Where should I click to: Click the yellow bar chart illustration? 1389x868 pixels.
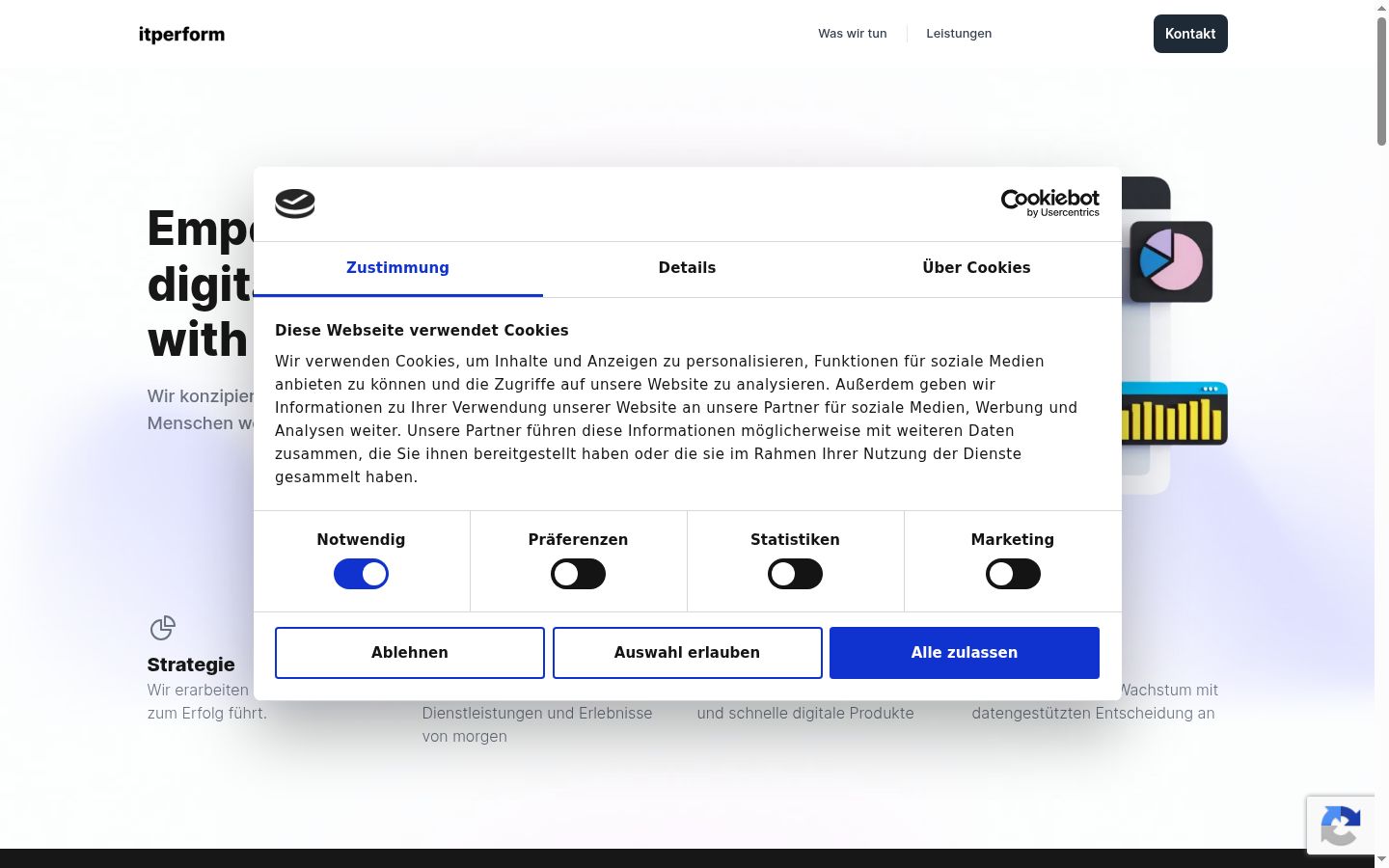(x=1175, y=414)
